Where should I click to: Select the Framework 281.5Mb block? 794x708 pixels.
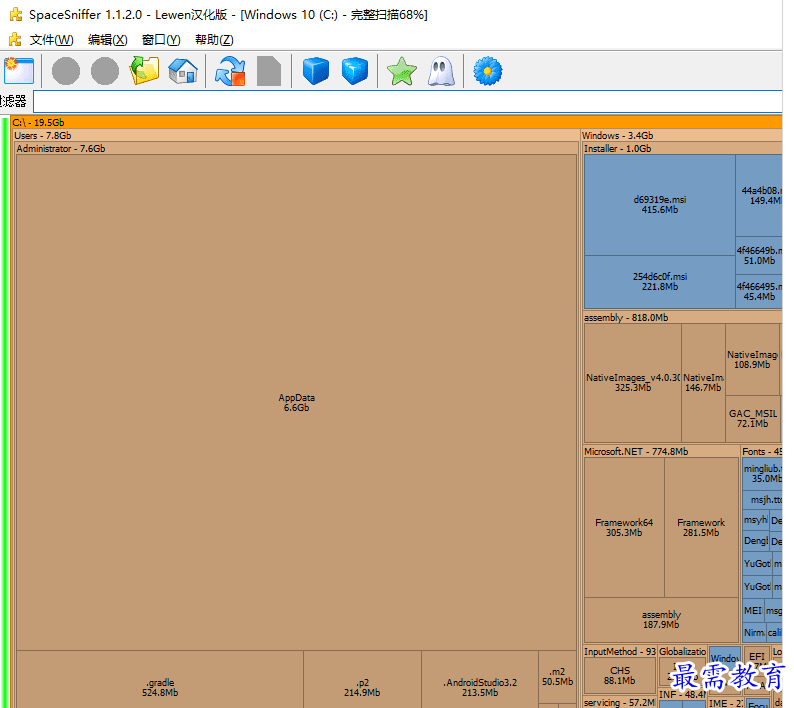click(x=701, y=527)
